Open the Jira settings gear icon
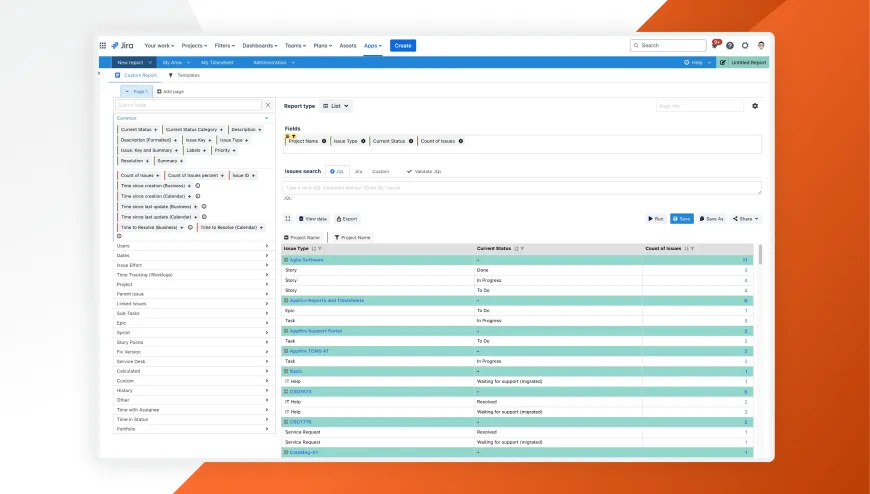The image size is (870, 494). [x=745, y=46]
